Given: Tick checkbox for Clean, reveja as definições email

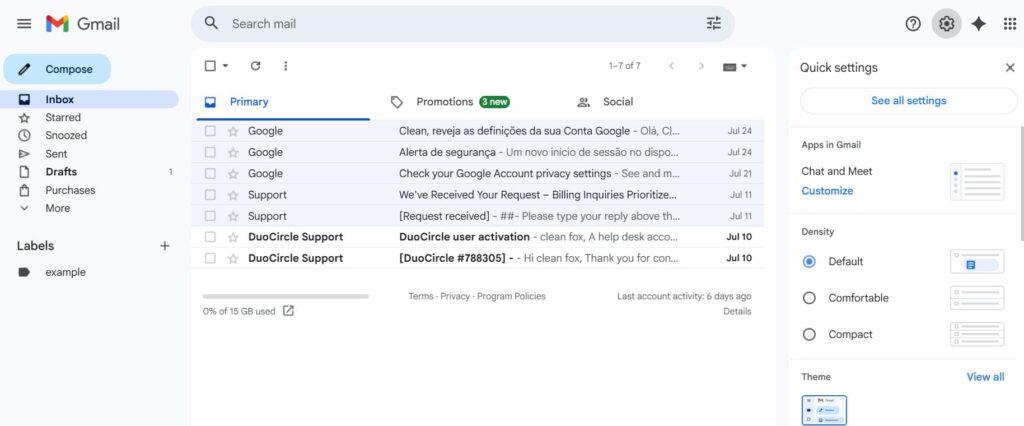Looking at the screenshot, I should point(210,131).
